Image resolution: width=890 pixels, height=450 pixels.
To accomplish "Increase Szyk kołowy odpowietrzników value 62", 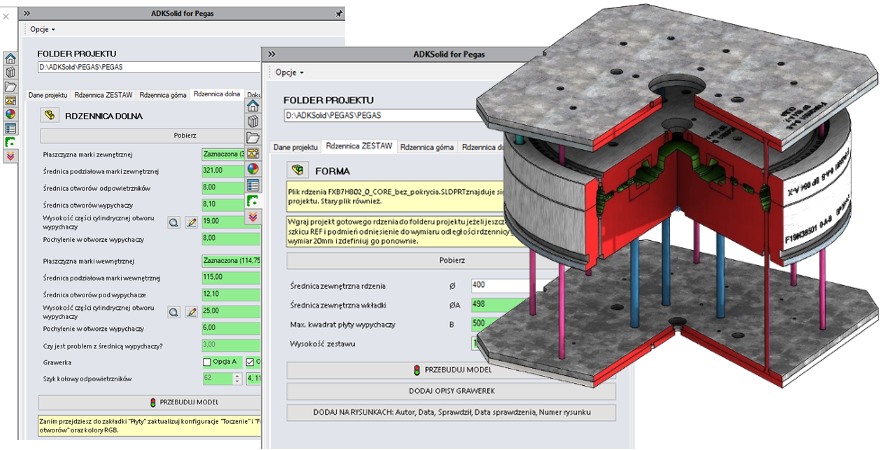I will tap(237, 375).
